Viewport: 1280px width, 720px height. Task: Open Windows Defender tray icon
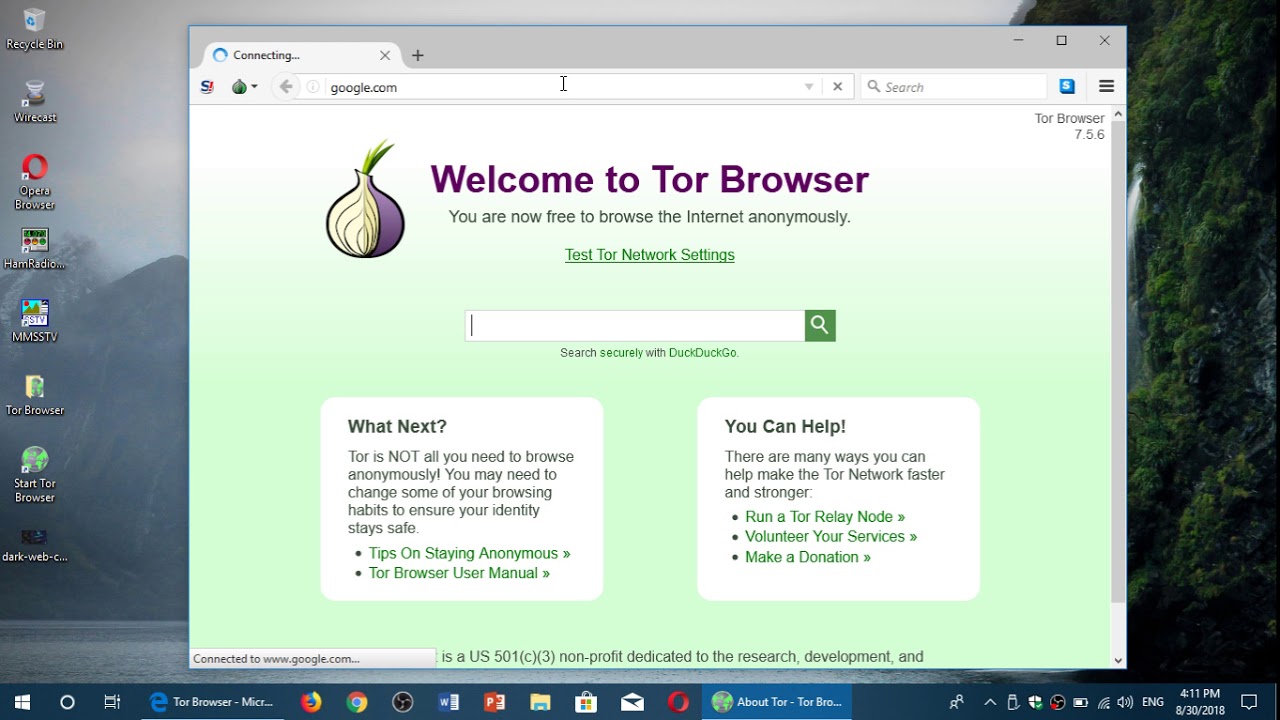pyautogui.click(x=1035, y=702)
